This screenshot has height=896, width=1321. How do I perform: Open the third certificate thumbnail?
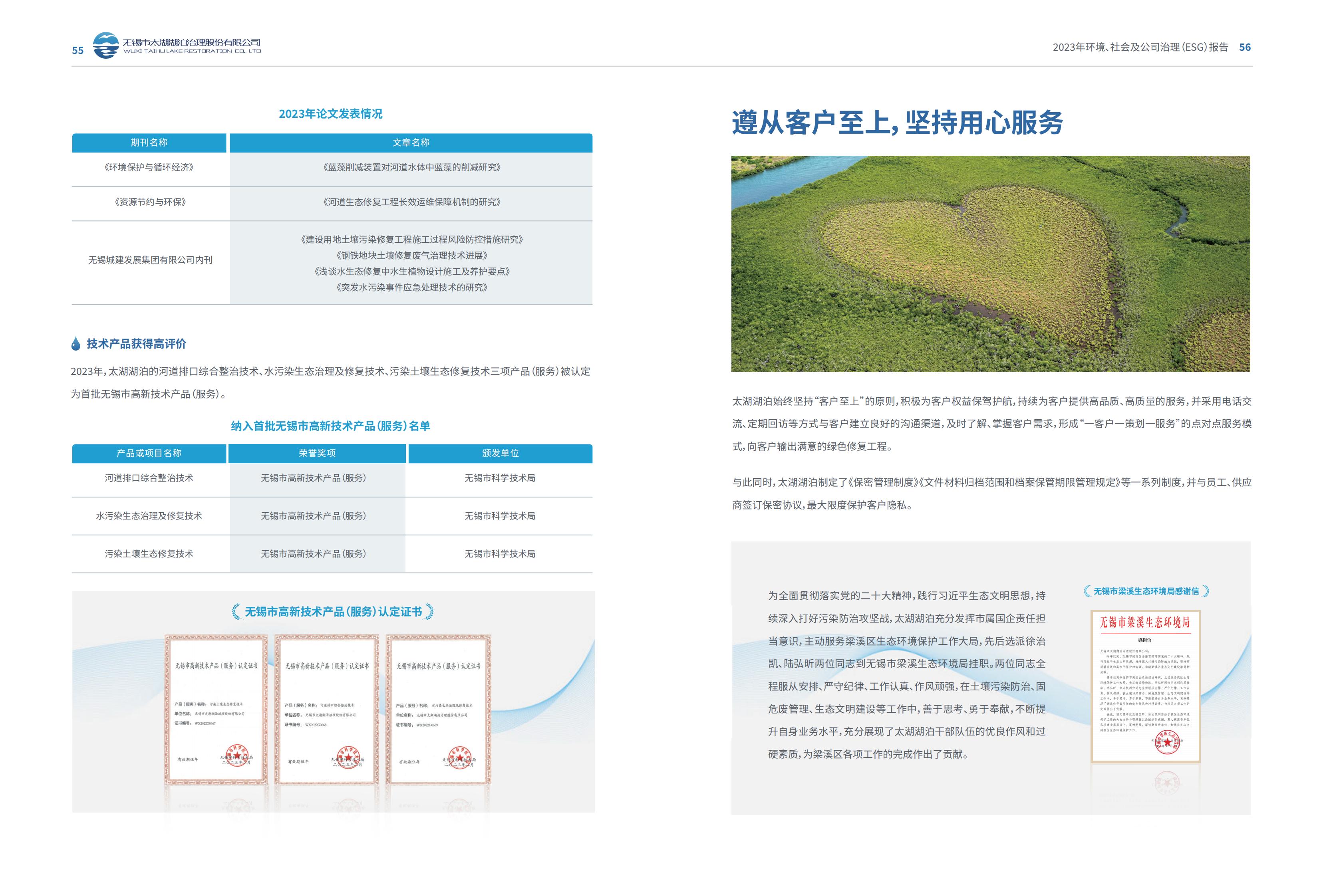coord(438,709)
